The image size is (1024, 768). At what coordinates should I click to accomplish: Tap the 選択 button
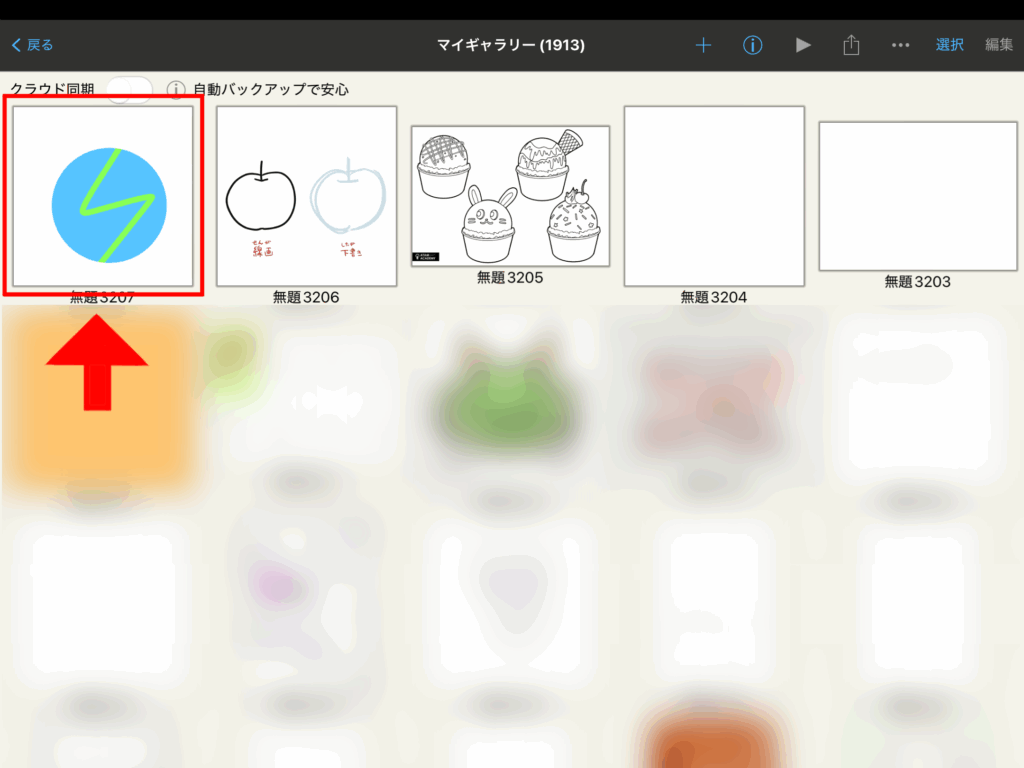[x=949, y=45]
